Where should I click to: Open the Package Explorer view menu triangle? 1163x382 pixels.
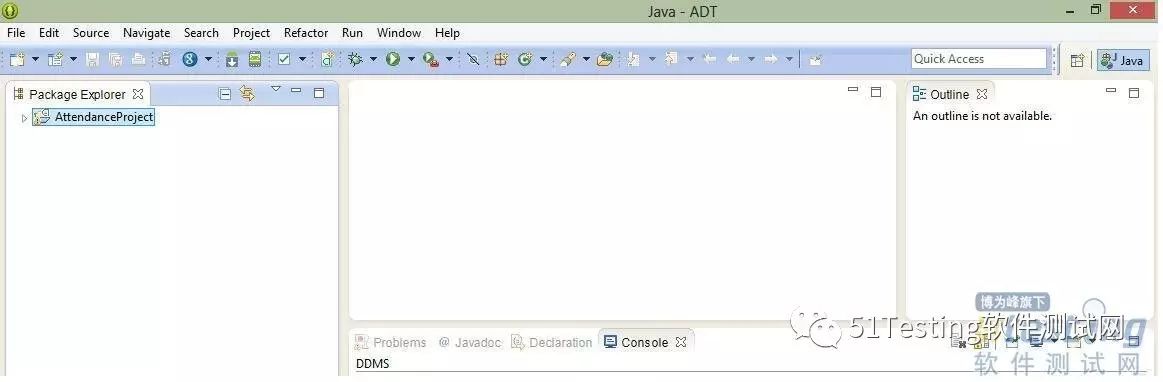tap(276, 89)
